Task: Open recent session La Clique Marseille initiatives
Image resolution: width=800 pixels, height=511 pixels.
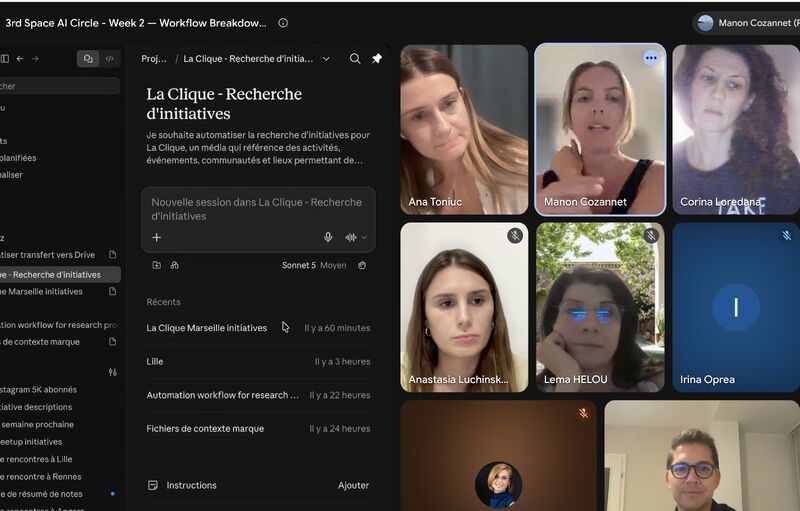Action: point(258,328)
